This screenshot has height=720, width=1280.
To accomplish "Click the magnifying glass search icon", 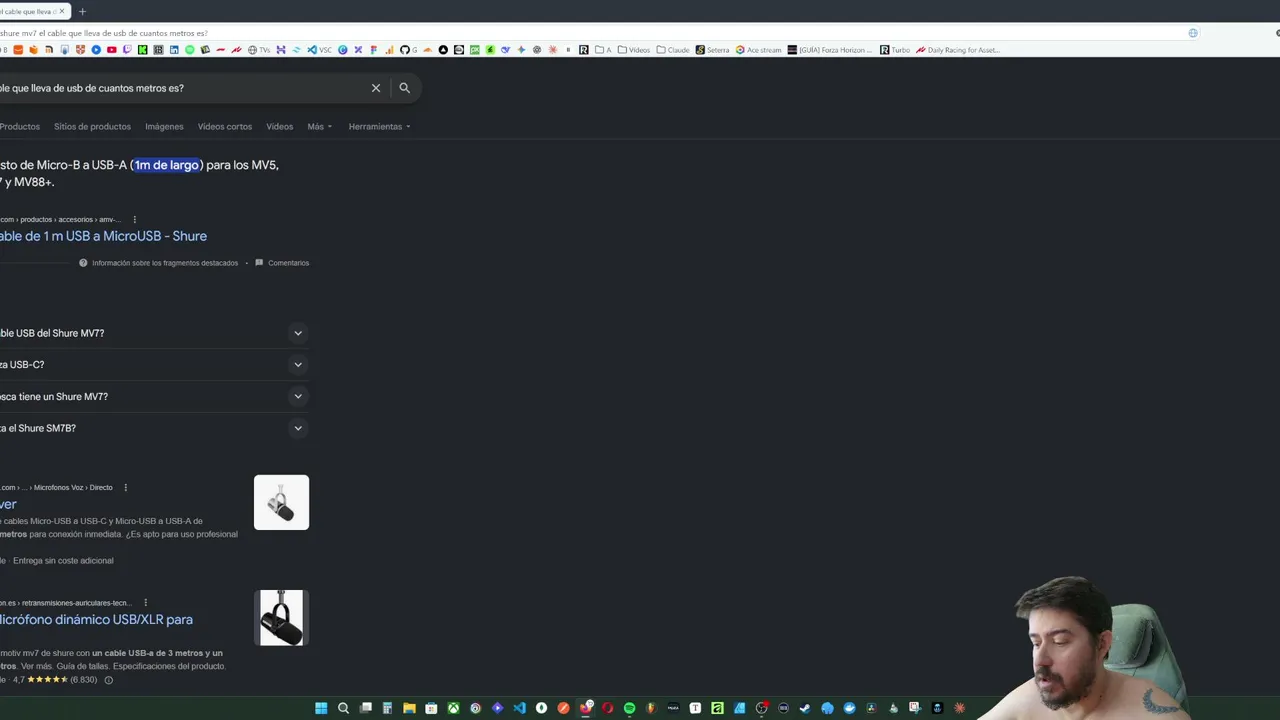I will (x=405, y=88).
